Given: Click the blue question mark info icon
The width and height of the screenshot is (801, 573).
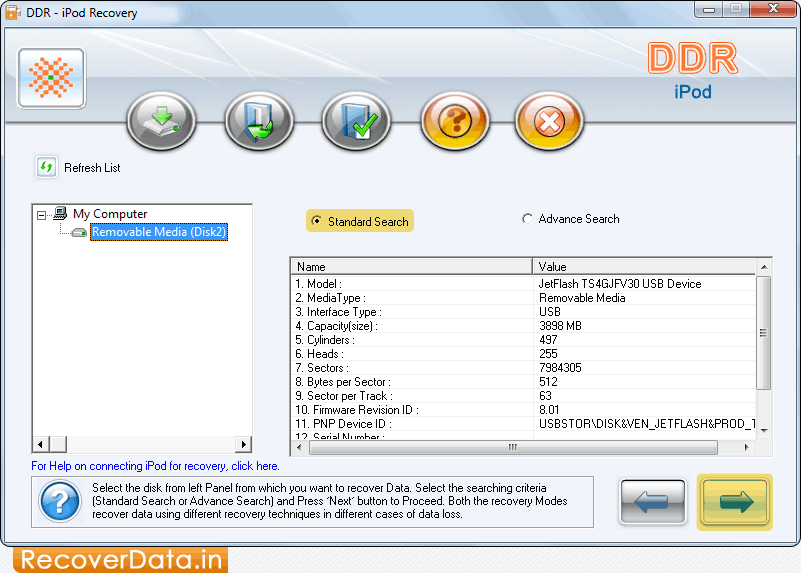Looking at the screenshot, I should click(x=60, y=502).
